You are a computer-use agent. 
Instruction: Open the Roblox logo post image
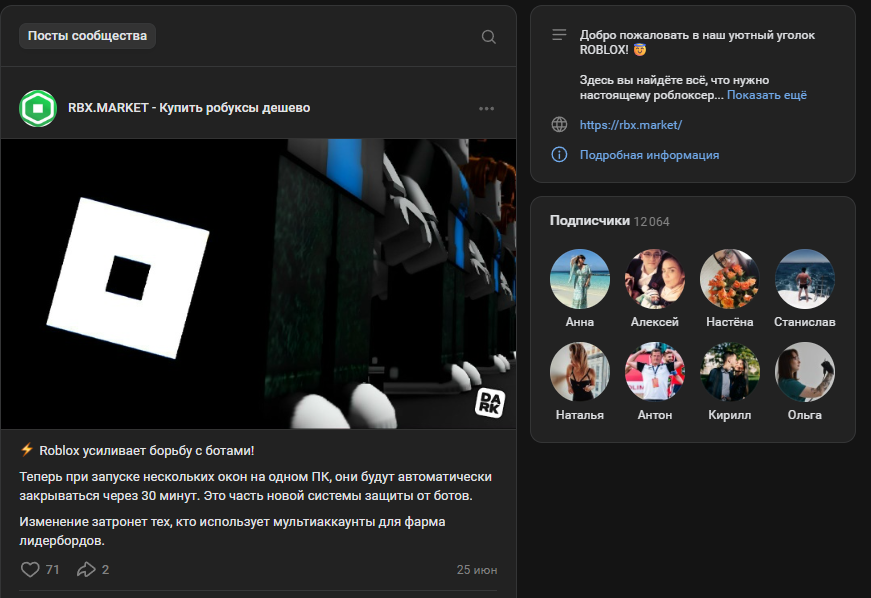coord(258,283)
